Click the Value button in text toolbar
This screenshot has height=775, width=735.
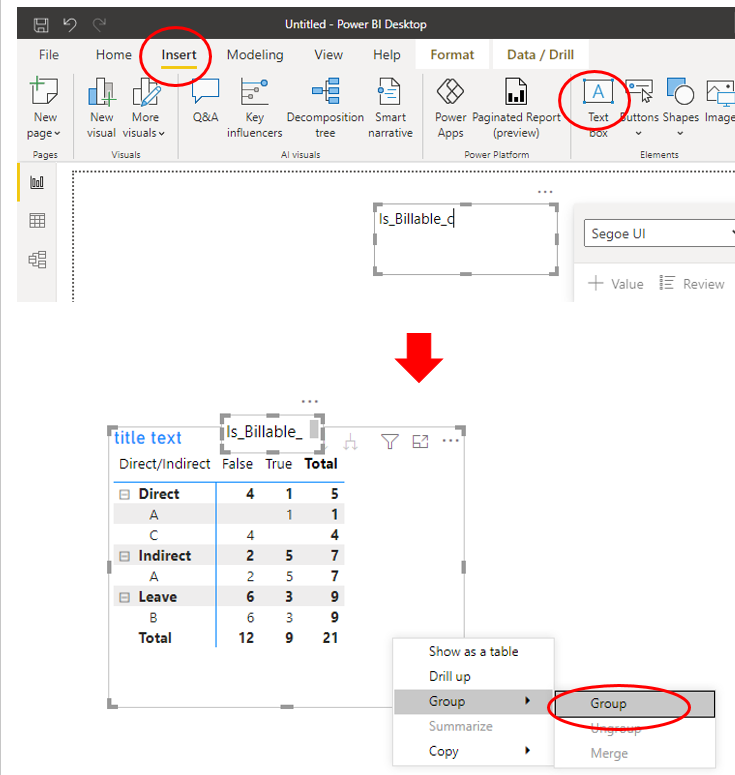click(616, 284)
